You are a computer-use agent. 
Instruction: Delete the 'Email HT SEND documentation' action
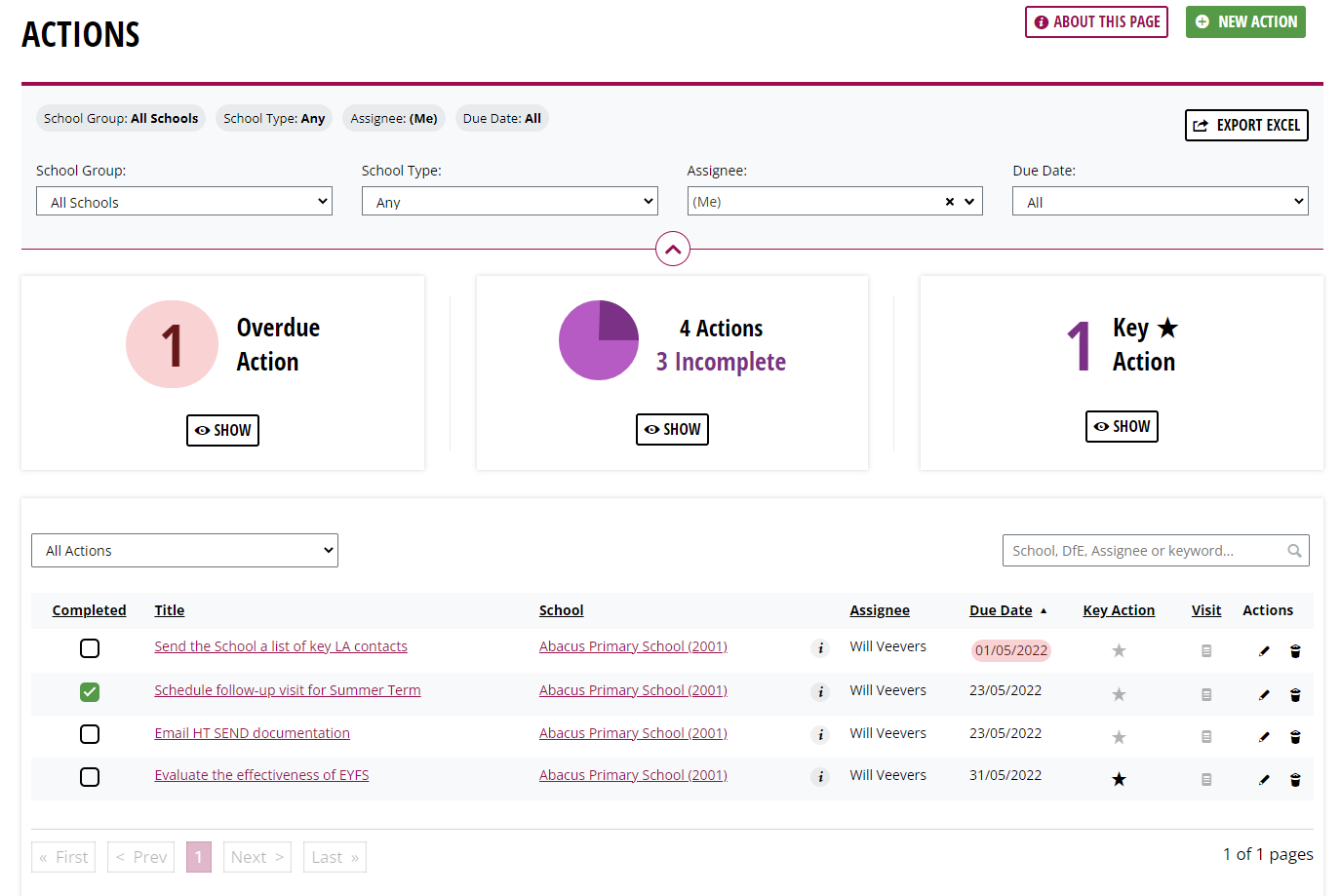pyautogui.click(x=1295, y=737)
